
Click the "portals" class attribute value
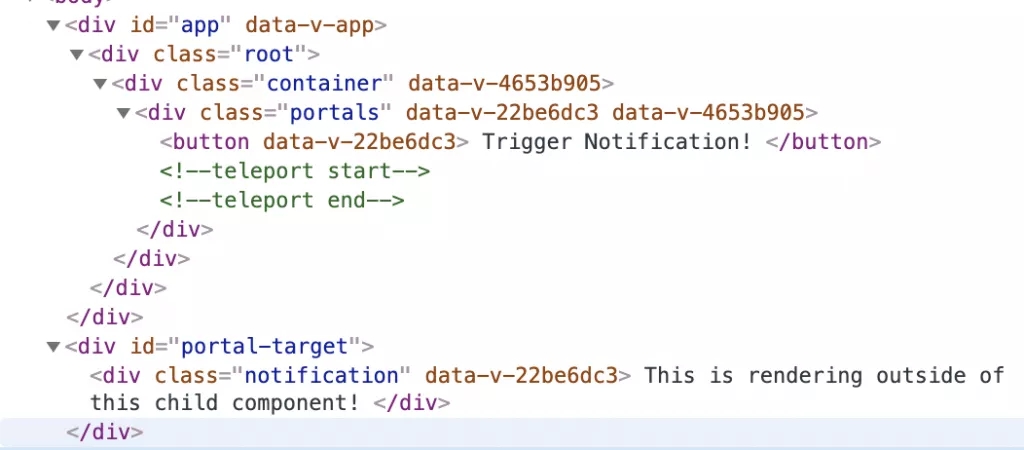click(x=335, y=113)
